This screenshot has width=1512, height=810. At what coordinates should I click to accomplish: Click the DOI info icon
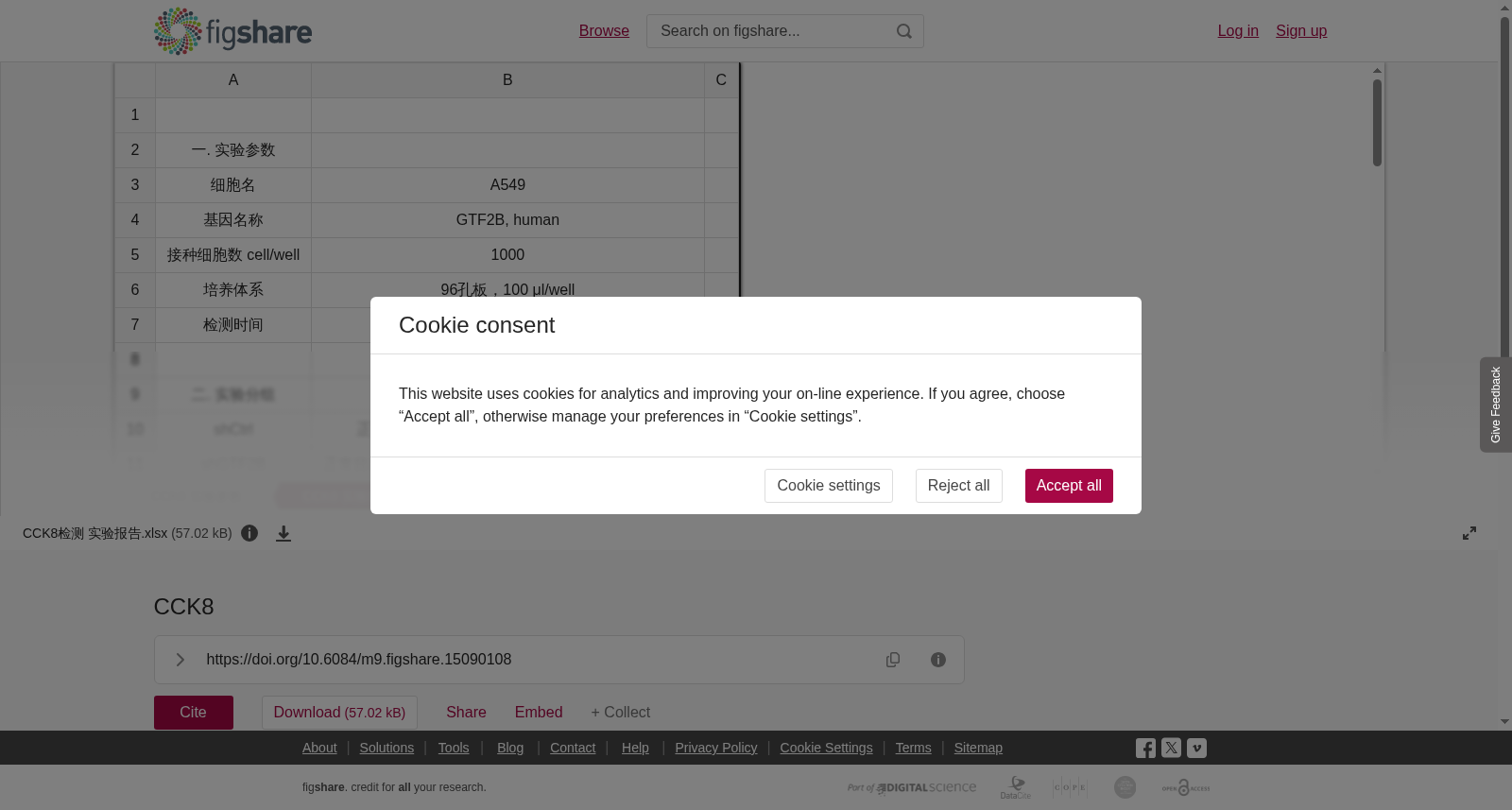click(938, 660)
